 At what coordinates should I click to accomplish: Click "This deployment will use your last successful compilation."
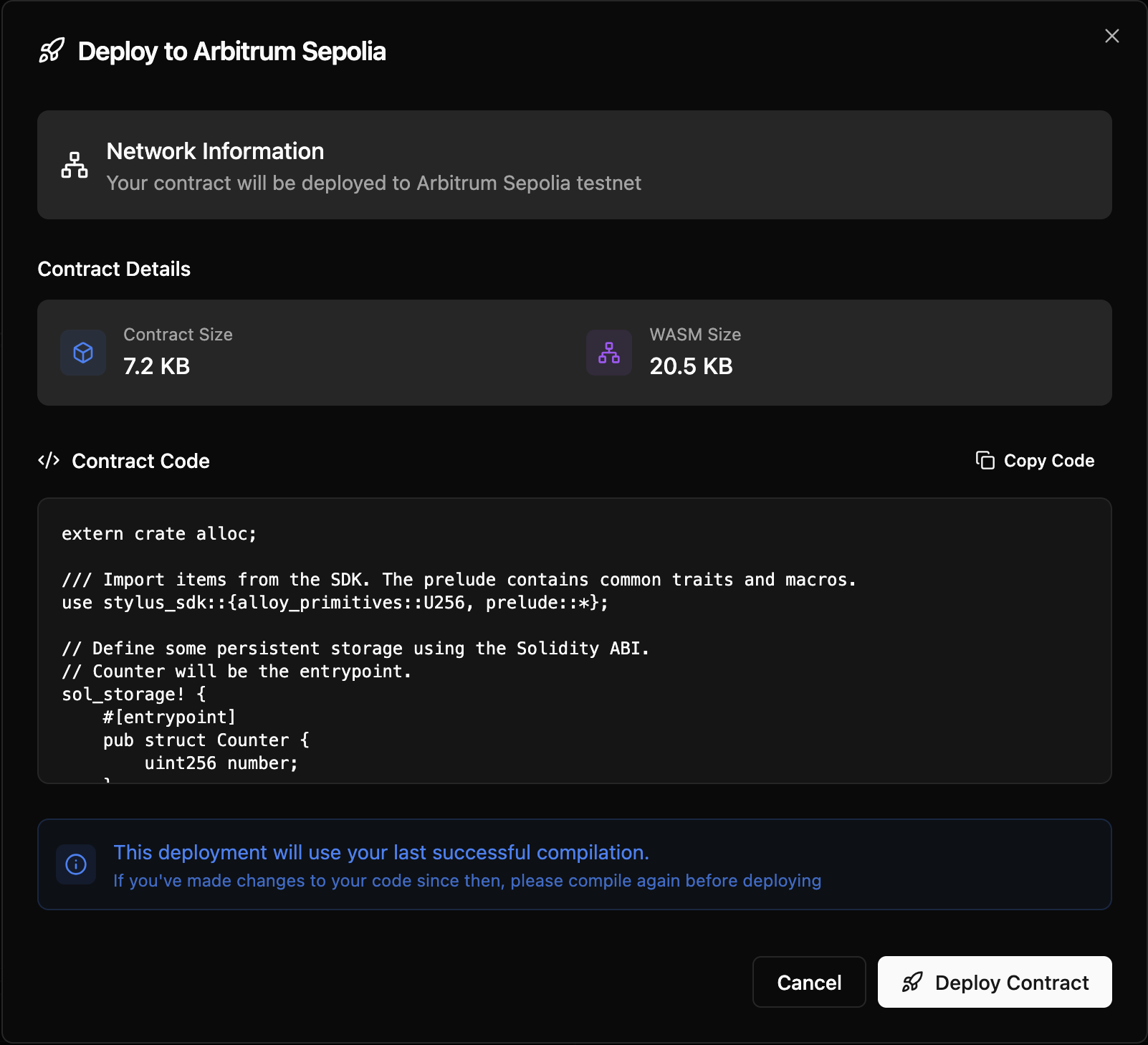(x=381, y=852)
